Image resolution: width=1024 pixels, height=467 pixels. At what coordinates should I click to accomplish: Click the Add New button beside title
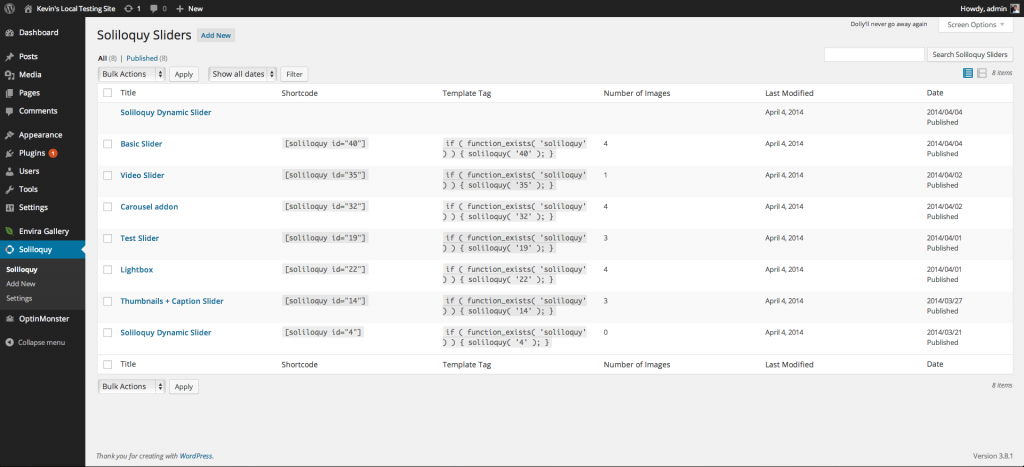(x=216, y=35)
